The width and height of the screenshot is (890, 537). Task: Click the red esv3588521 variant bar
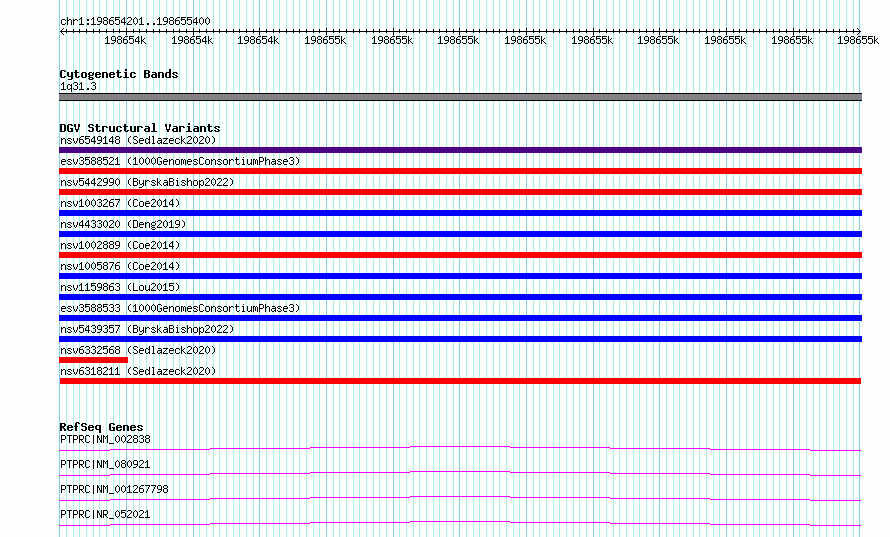coord(460,171)
